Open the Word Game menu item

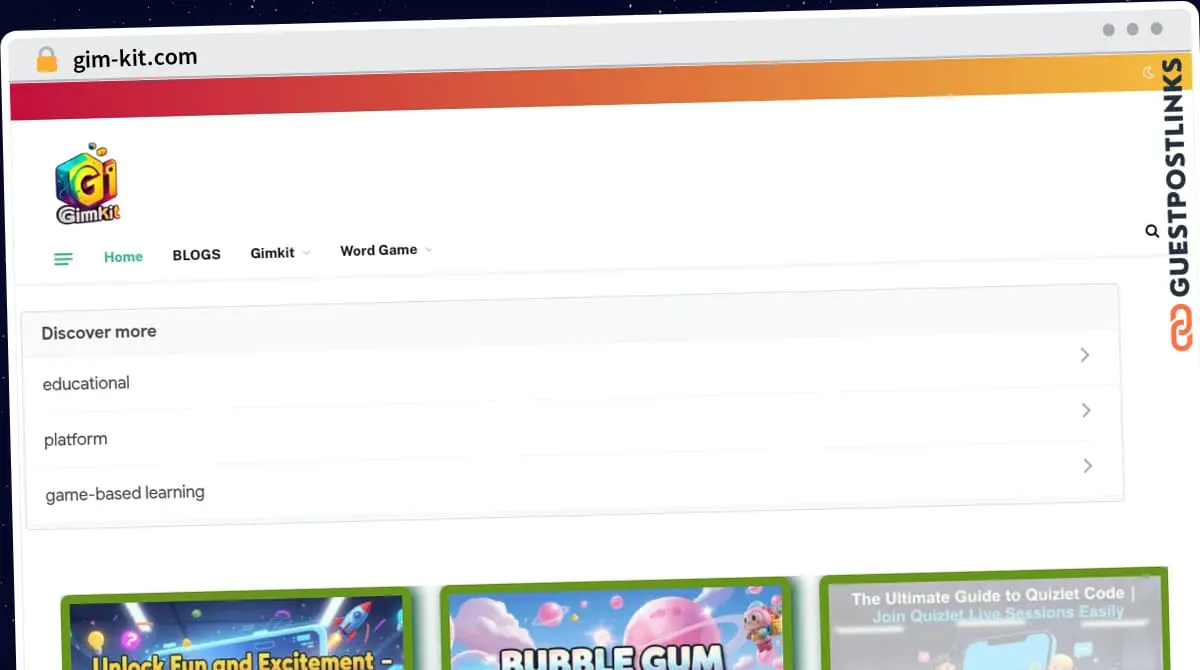[x=379, y=250]
